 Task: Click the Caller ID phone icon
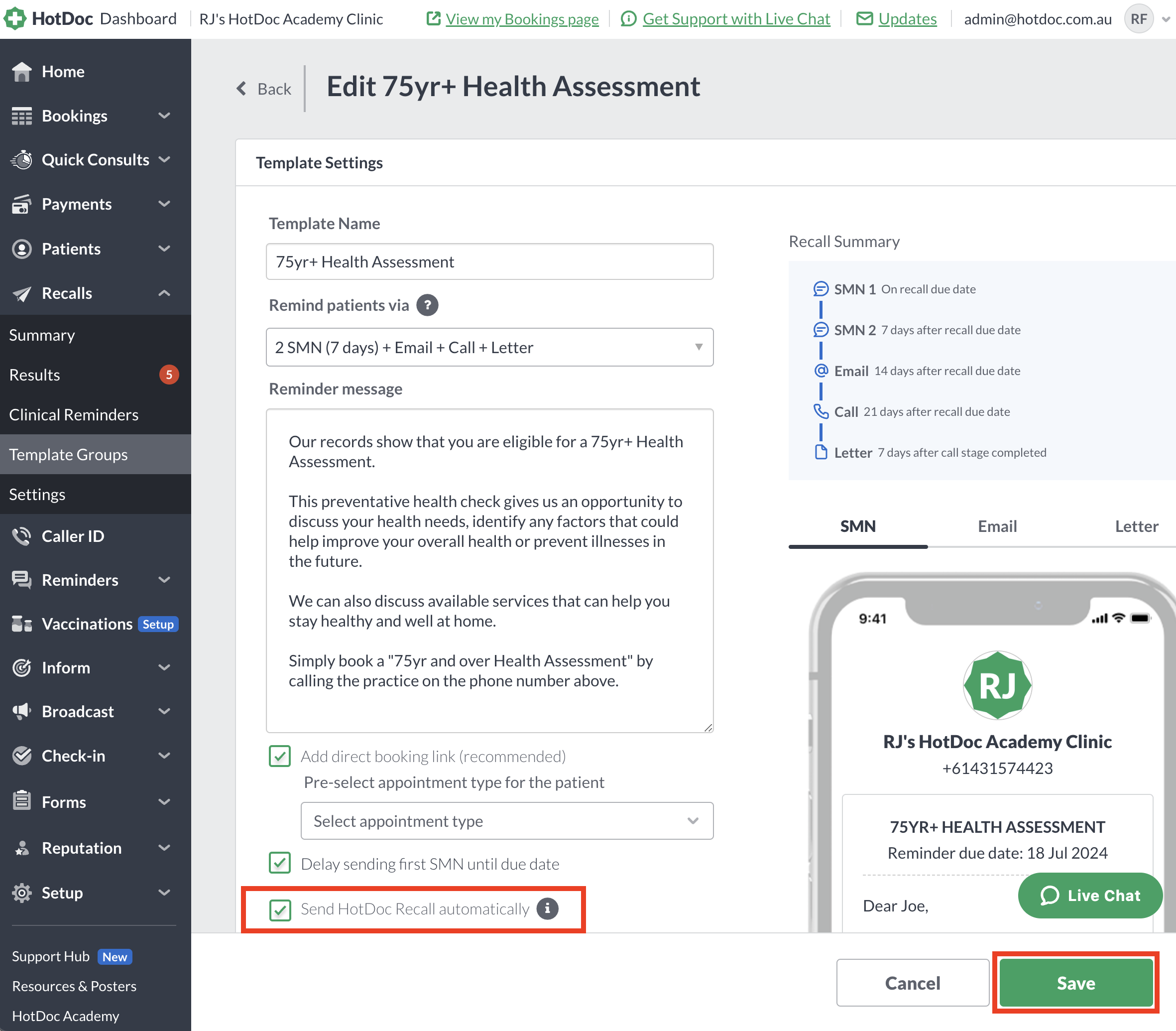[22, 535]
